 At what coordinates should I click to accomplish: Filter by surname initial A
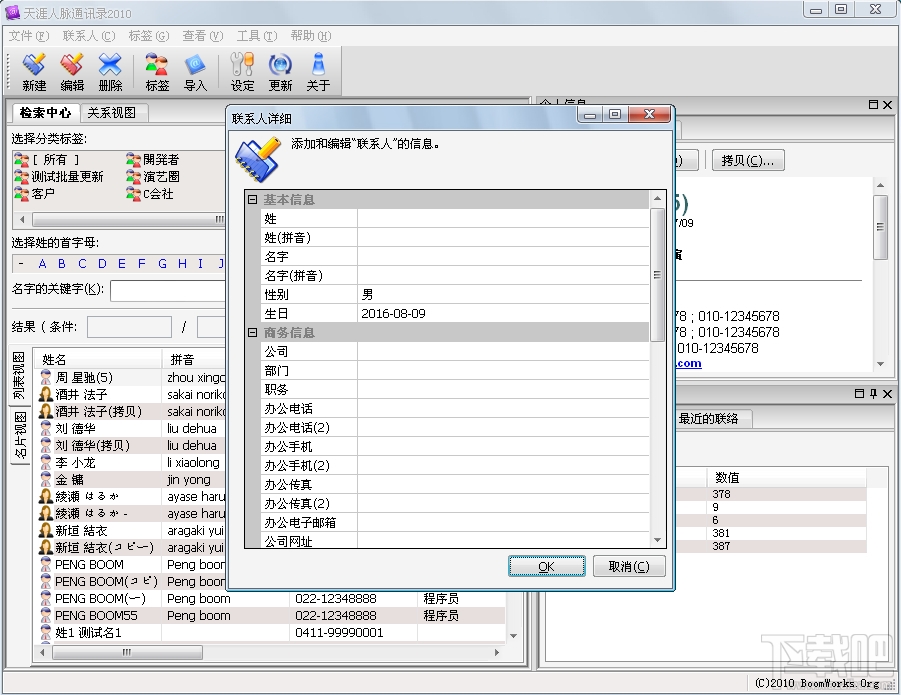[42, 264]
